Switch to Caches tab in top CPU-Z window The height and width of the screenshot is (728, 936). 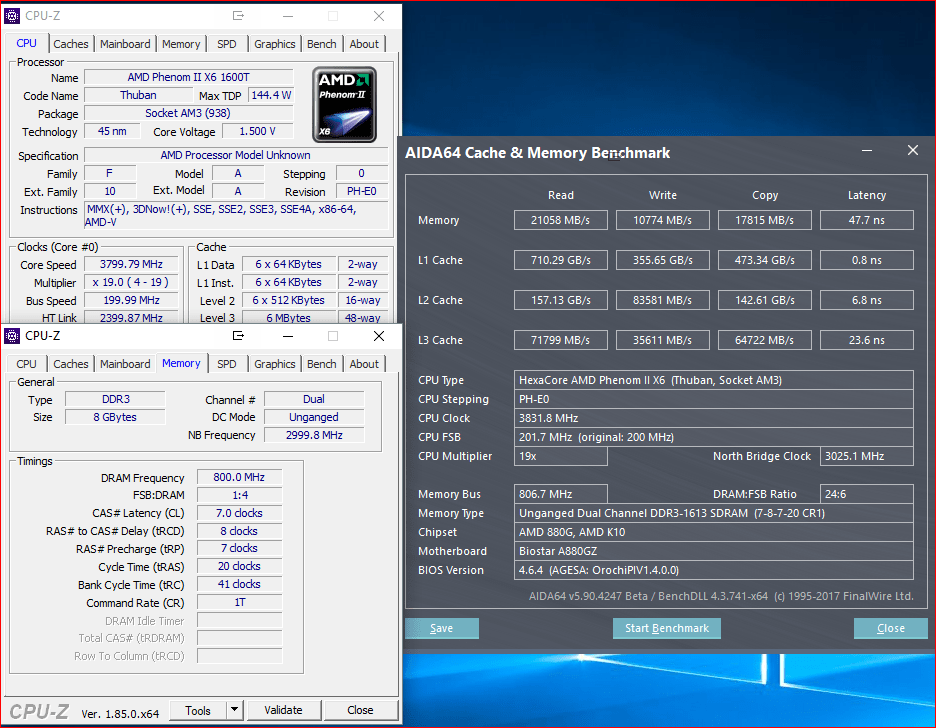[70, 44]
